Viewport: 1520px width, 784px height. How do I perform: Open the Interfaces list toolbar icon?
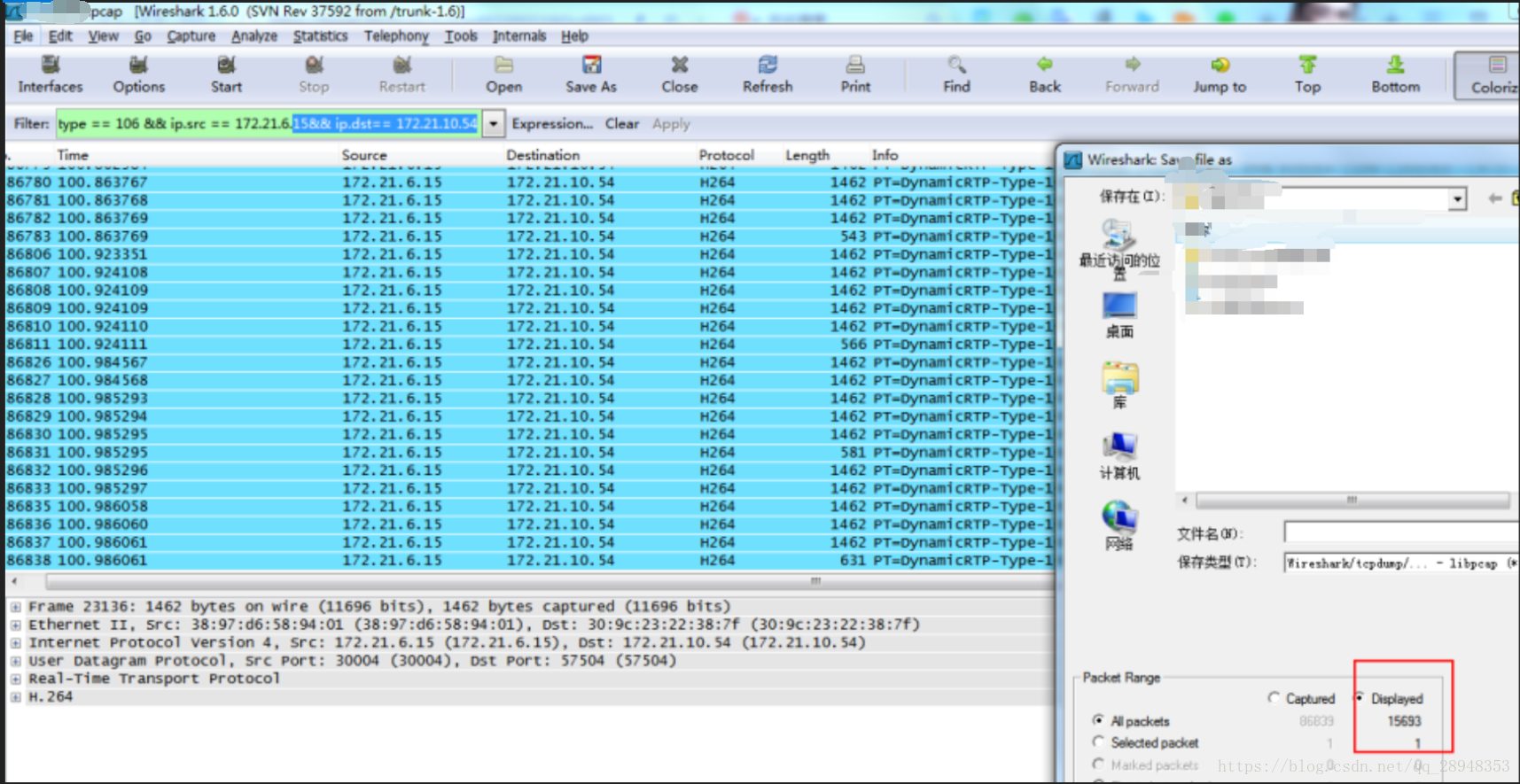click(51, 74)
